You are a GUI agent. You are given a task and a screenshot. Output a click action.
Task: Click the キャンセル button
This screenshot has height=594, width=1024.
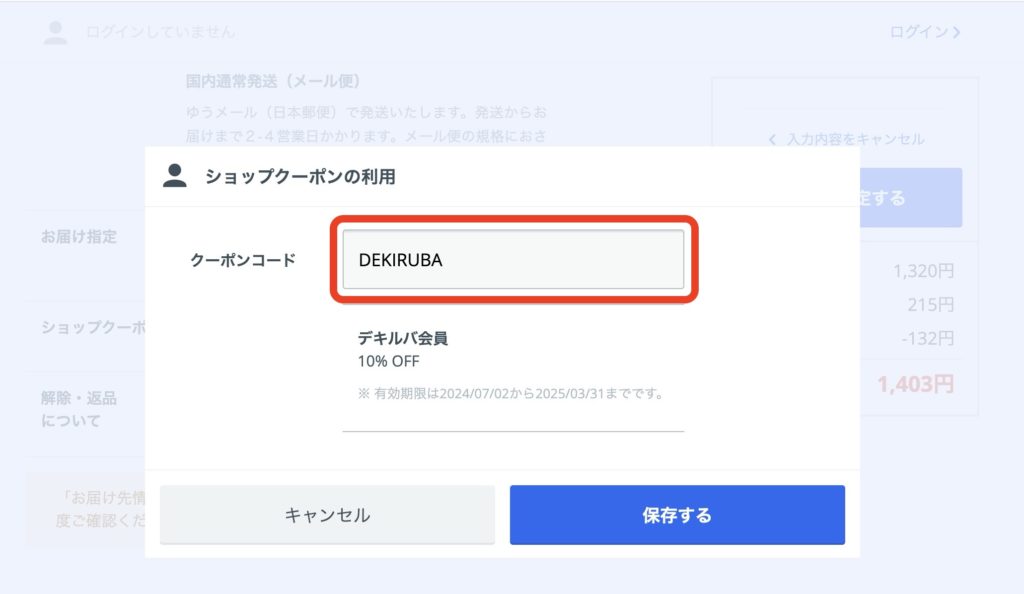point(327,515)
